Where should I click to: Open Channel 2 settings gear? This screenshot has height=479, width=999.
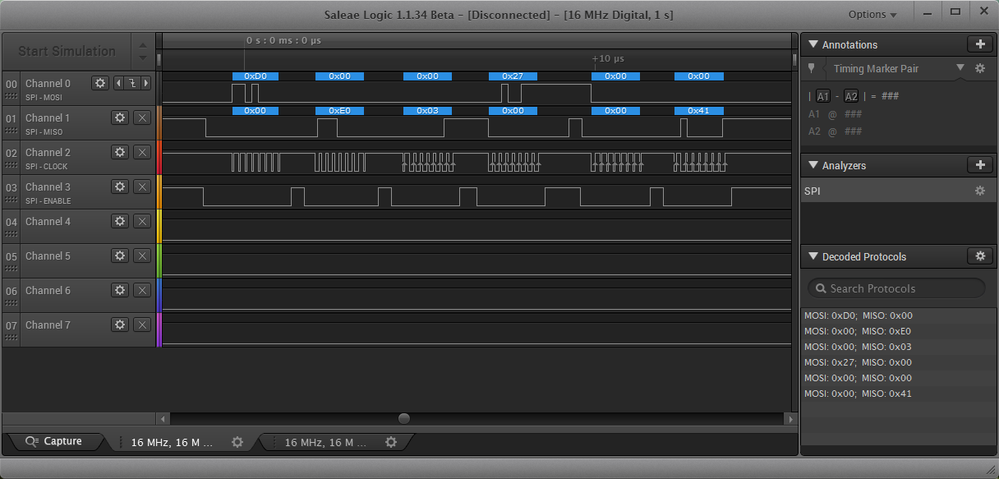[120, 152]
